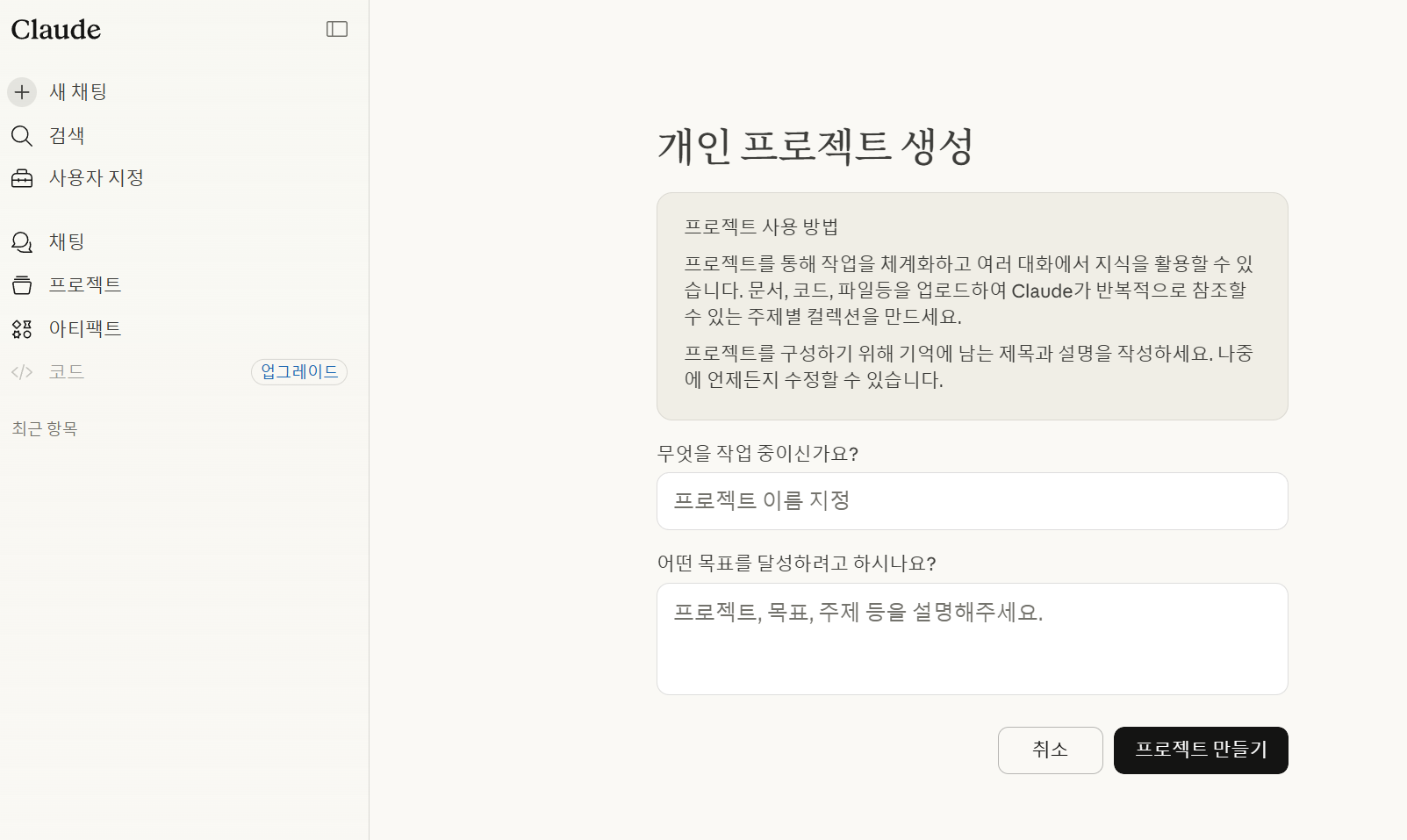1407x840 pixels.
Task: Open the 업그레이드 option next to 코드
Action: click(x=298, y=371)
